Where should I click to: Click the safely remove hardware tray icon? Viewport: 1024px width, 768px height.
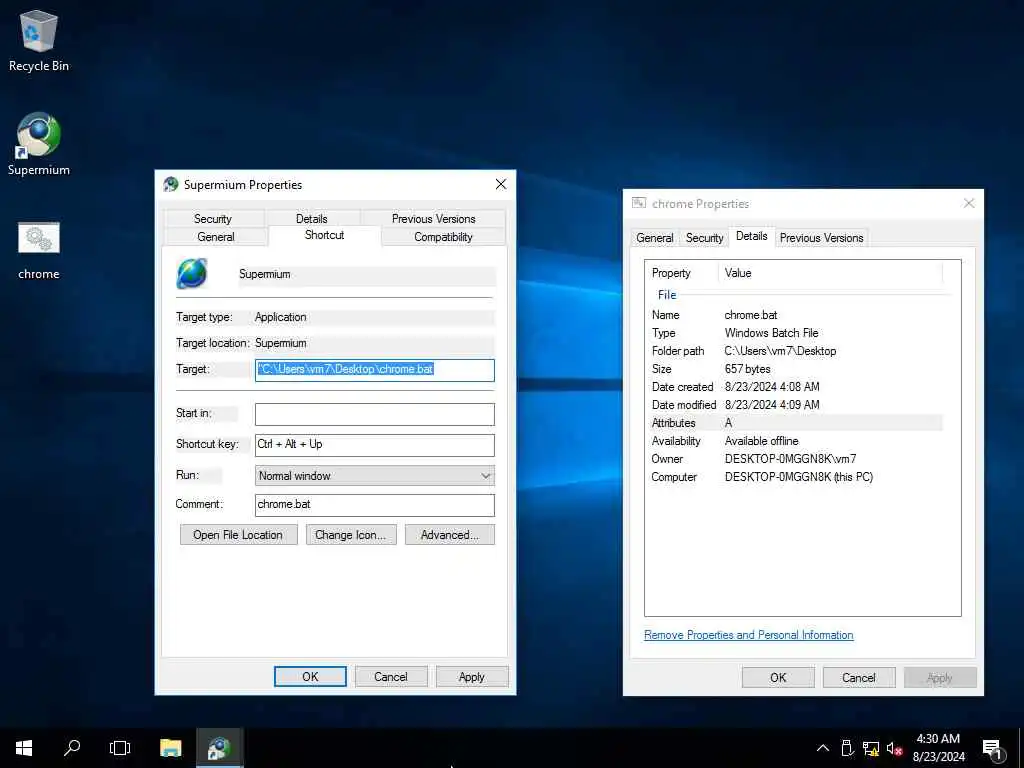pyautogui.click(x=847, y=748)
